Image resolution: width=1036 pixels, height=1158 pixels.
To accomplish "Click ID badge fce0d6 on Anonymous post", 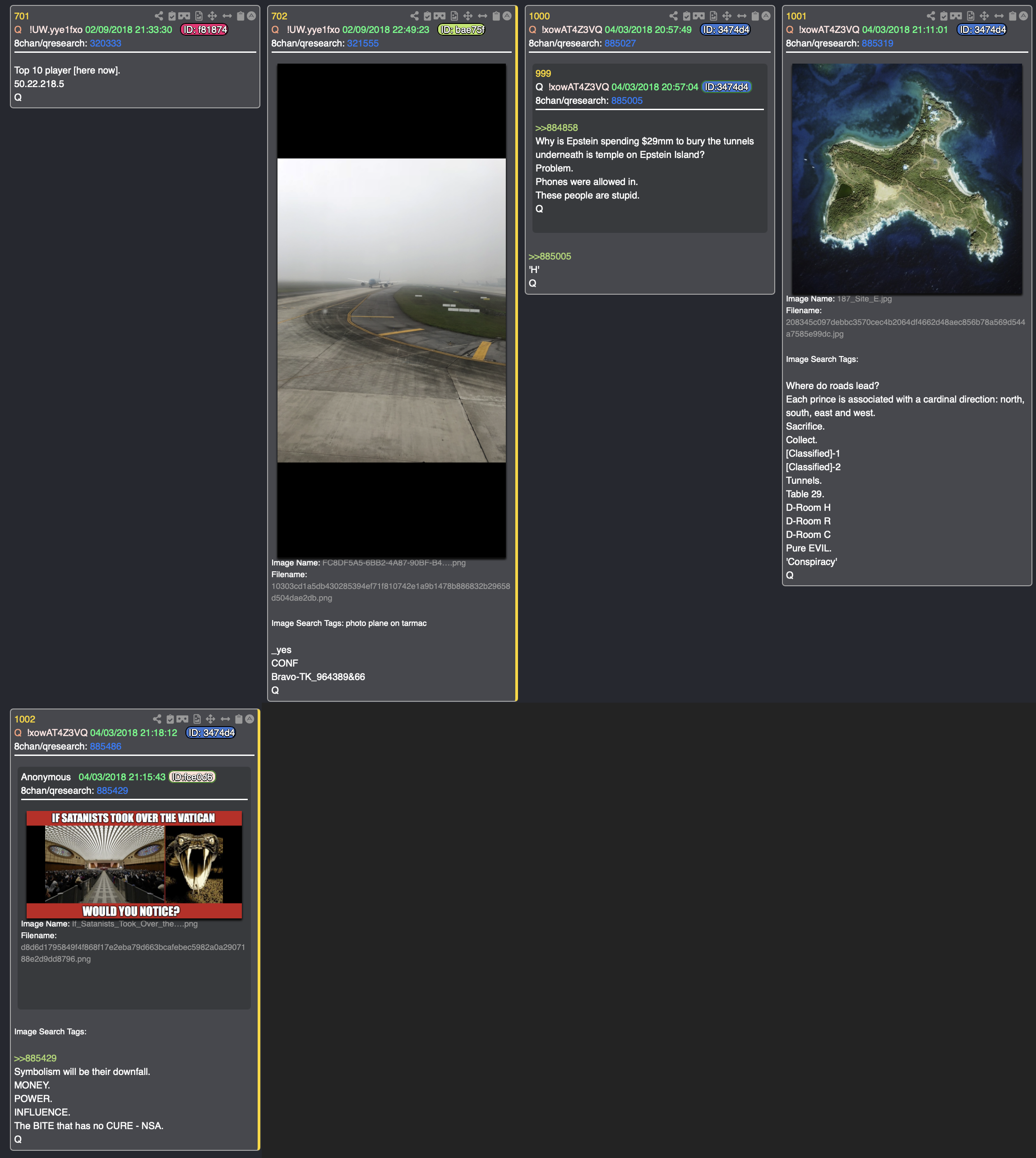I will (x=192, y=777).
